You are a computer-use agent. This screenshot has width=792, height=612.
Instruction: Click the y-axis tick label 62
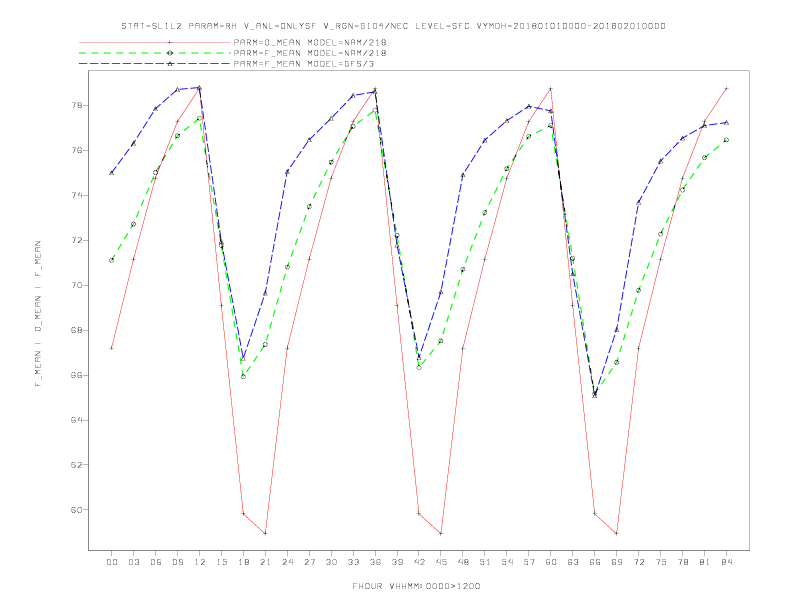pyautogui.click(x=76, y=465)
